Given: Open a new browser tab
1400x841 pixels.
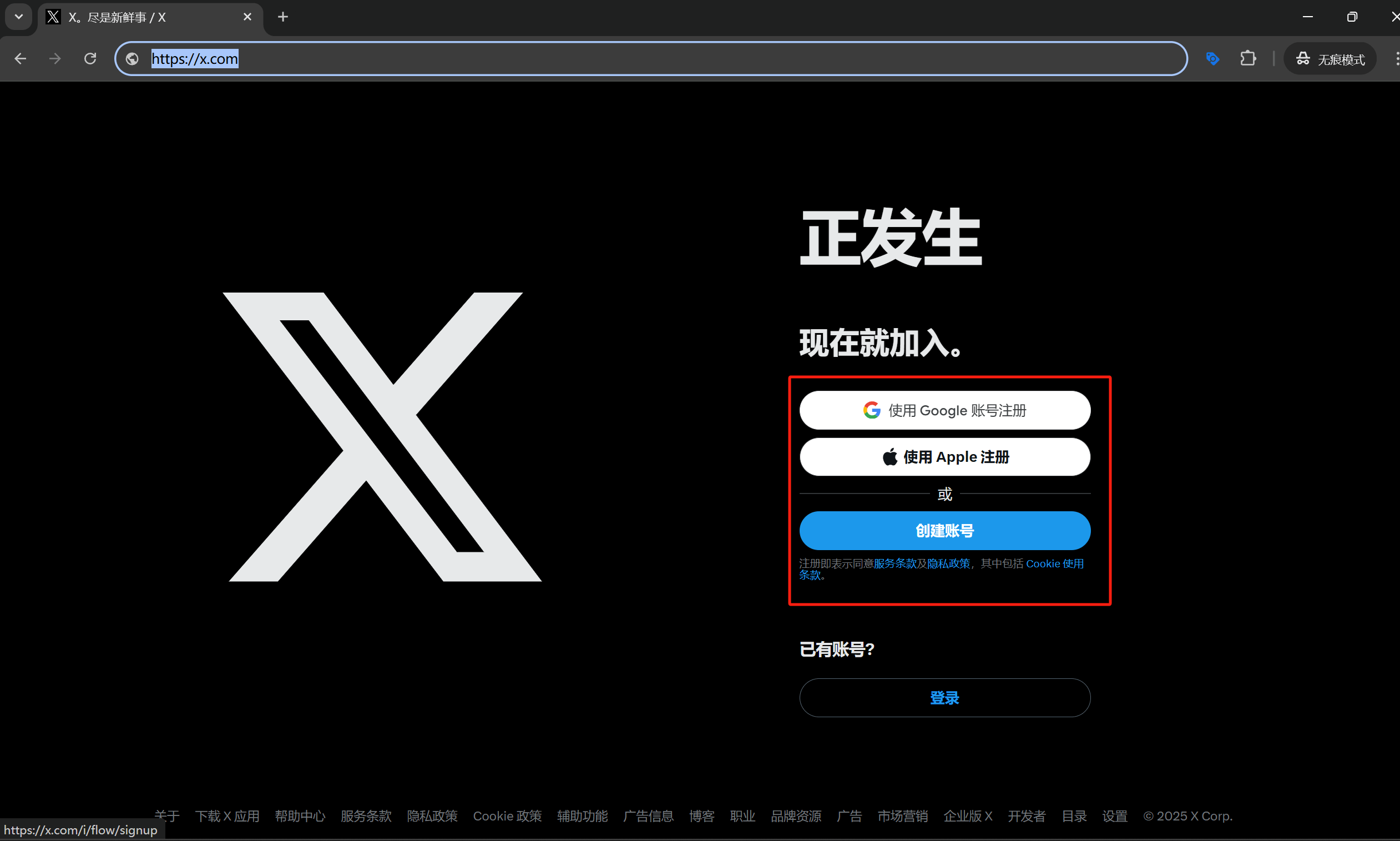Looking at the screenshot, I should 282,17.
